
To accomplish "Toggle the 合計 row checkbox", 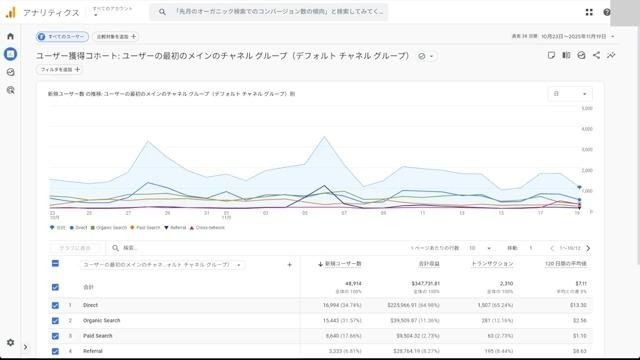I will [56, 287].
